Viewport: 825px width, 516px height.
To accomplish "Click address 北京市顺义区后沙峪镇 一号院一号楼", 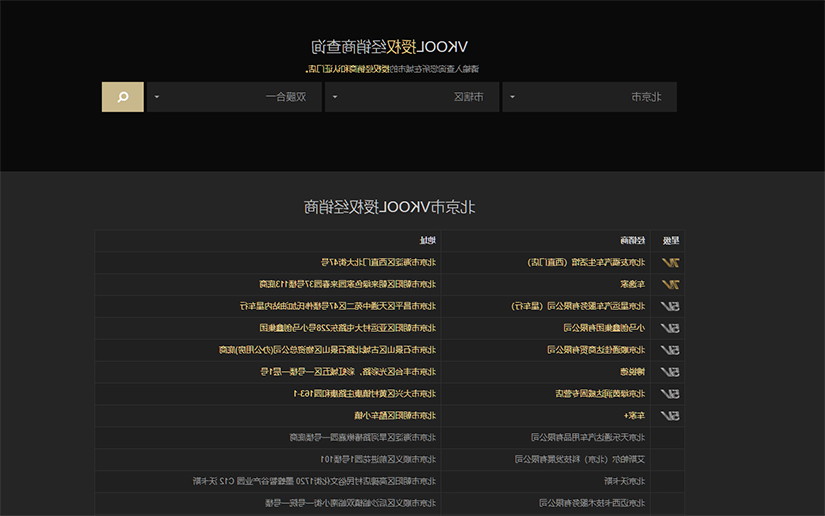I will point(350,503).
